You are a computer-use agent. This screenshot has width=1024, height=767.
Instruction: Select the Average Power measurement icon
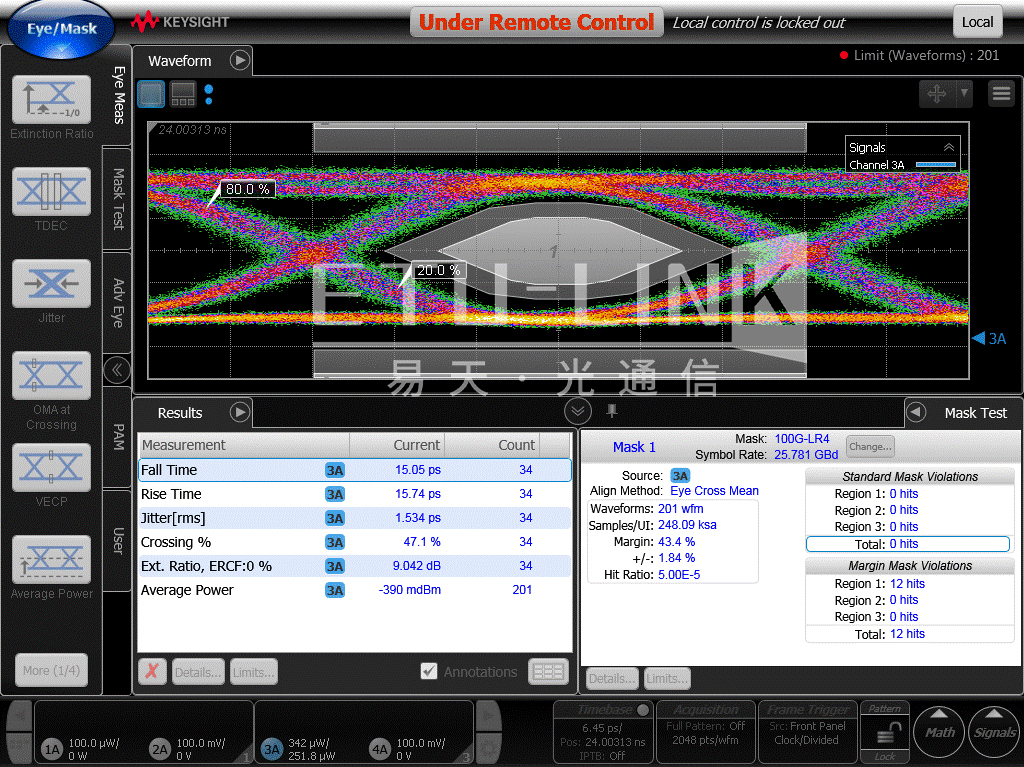pyautogui.click(x=52, y=560)
